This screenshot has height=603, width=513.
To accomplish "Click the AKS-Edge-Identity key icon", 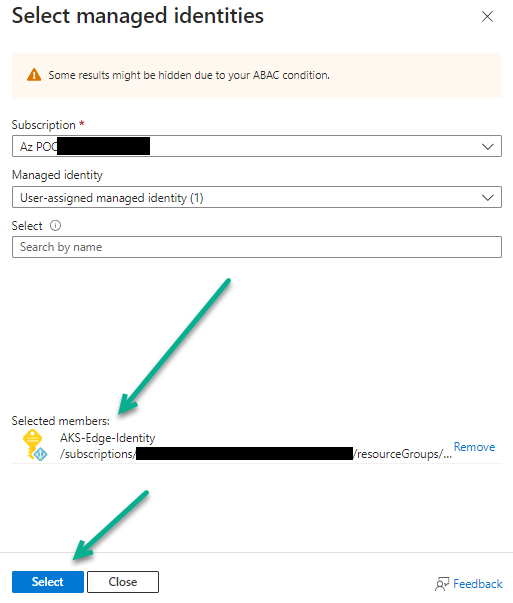I will pyautogui.click(x=35, y=445).
